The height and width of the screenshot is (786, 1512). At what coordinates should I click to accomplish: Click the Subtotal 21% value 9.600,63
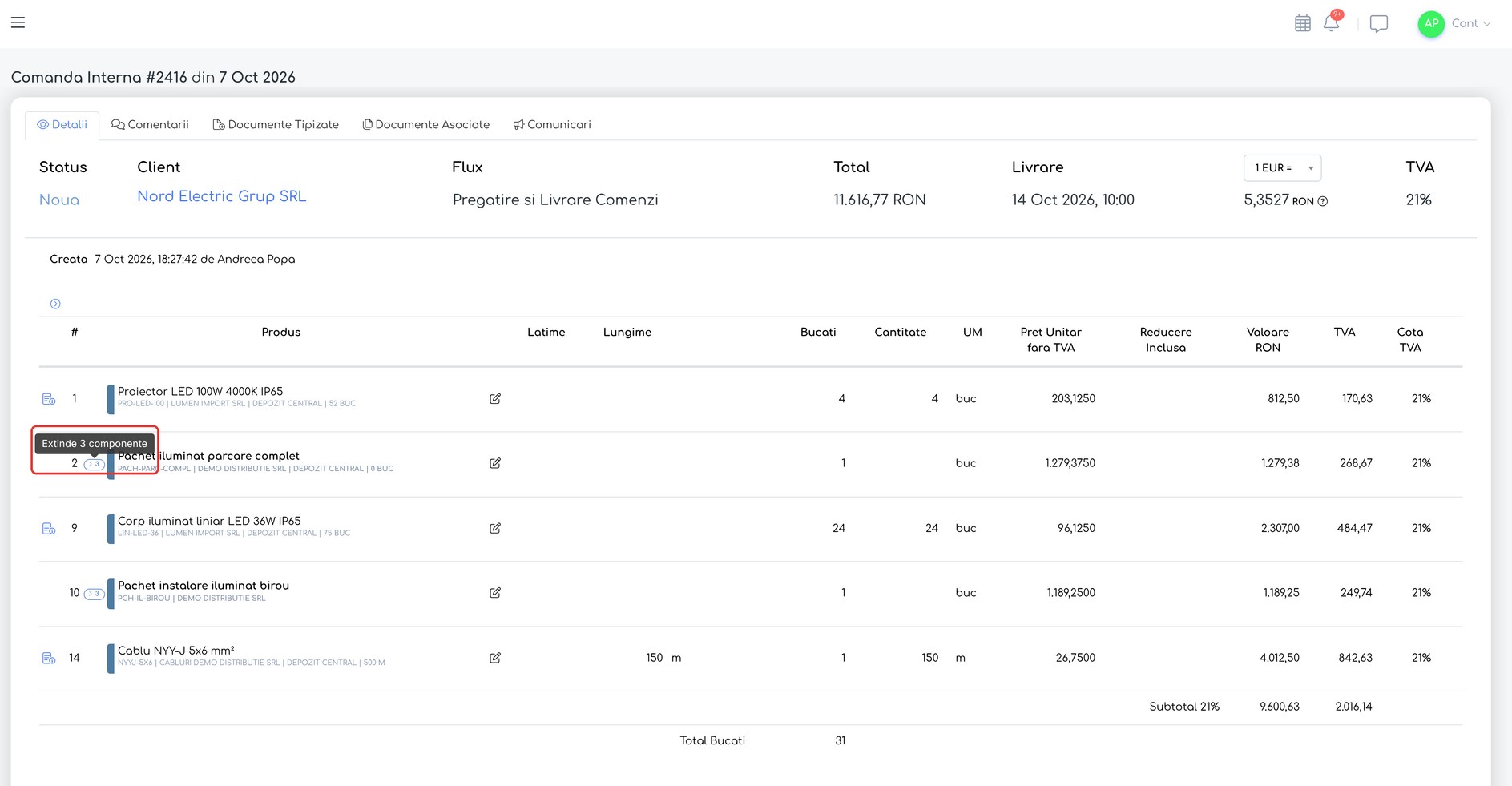click(1280, 707)
